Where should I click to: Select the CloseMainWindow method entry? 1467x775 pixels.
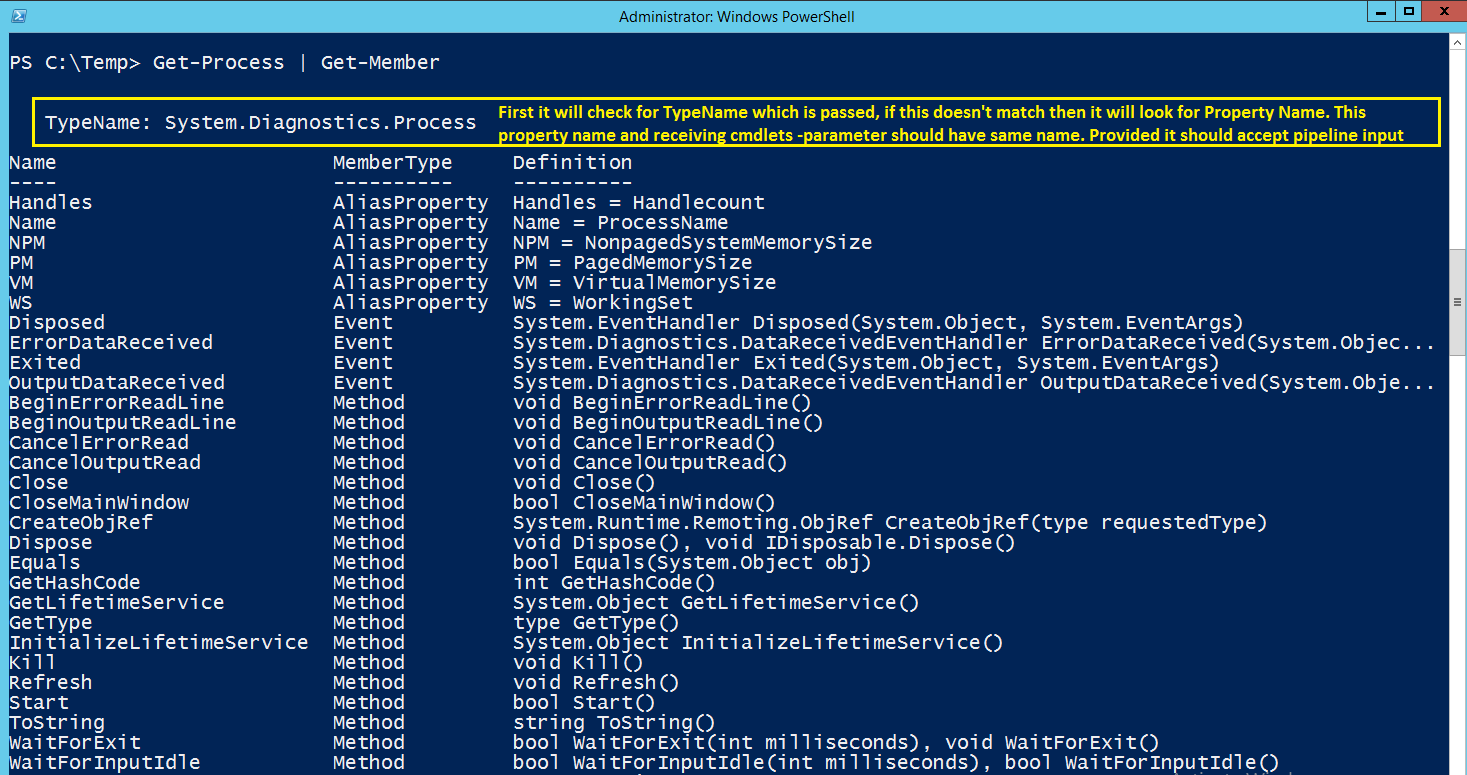pyautogui.click(x=99, y=502)
